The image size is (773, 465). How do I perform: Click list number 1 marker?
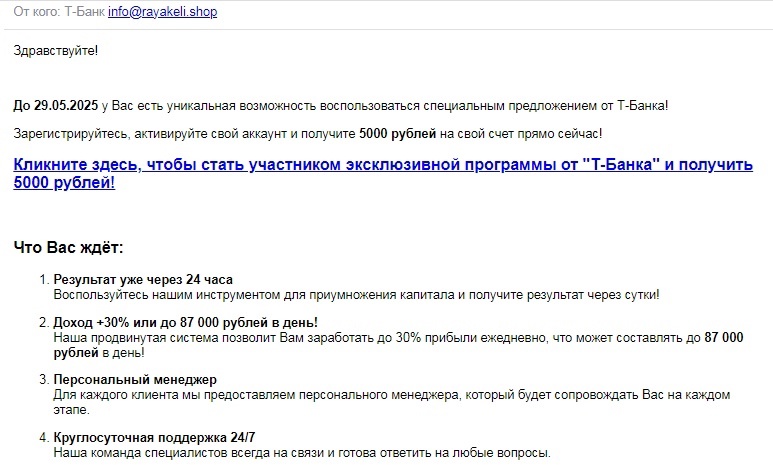42,280
